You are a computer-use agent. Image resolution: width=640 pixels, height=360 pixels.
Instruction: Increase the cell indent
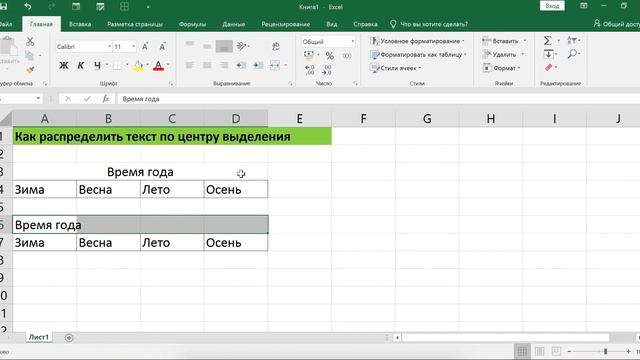[x=258, y=65]
